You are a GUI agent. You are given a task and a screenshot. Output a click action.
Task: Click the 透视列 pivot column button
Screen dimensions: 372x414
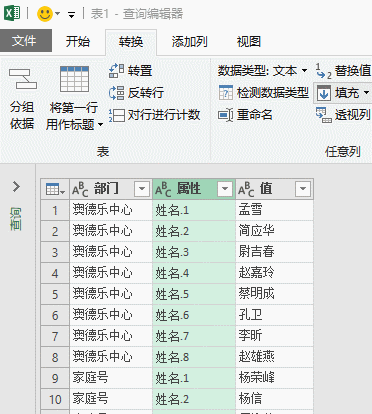point(343,115)
